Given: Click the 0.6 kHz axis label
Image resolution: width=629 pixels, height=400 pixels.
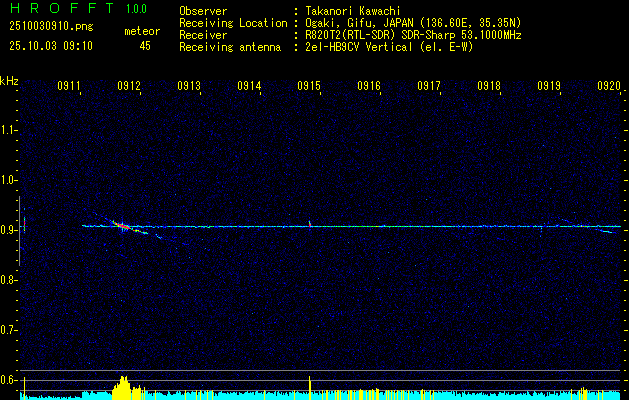Looking at the screenshot, I should coord(8,380).
